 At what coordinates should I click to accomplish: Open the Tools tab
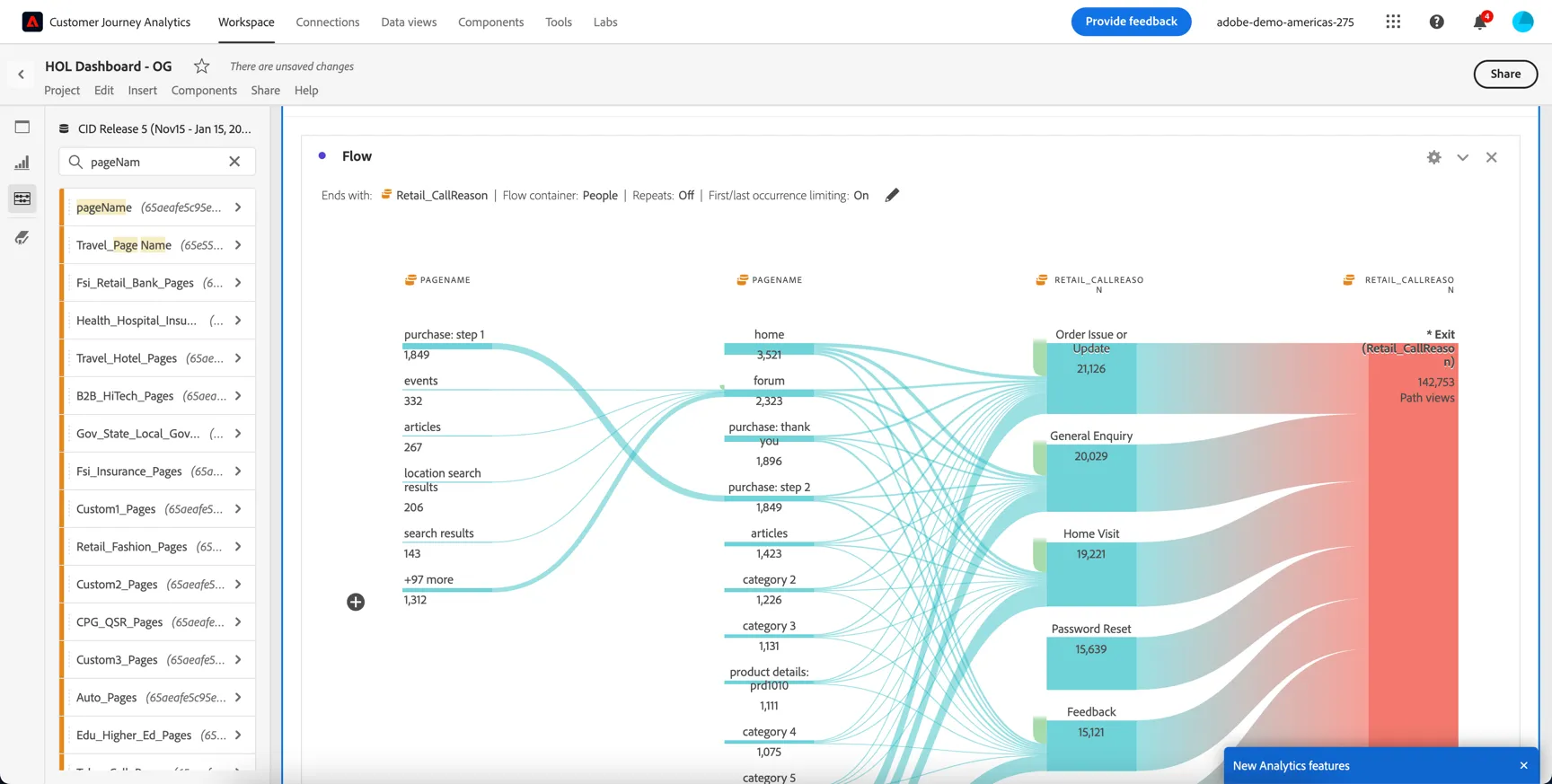tap(559, 22)
